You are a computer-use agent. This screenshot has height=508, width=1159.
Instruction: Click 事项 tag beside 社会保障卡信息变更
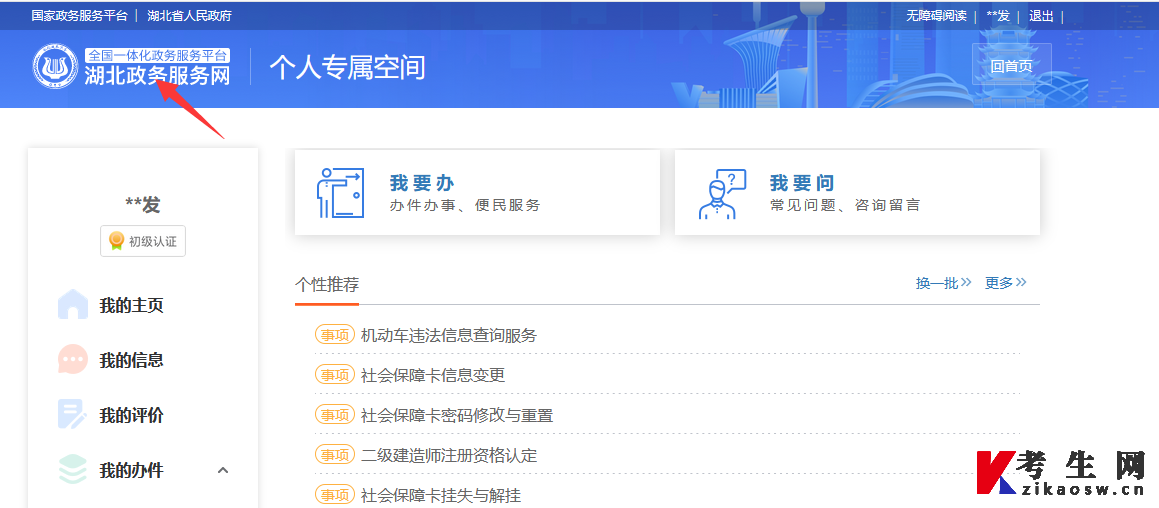coord(335,375)
